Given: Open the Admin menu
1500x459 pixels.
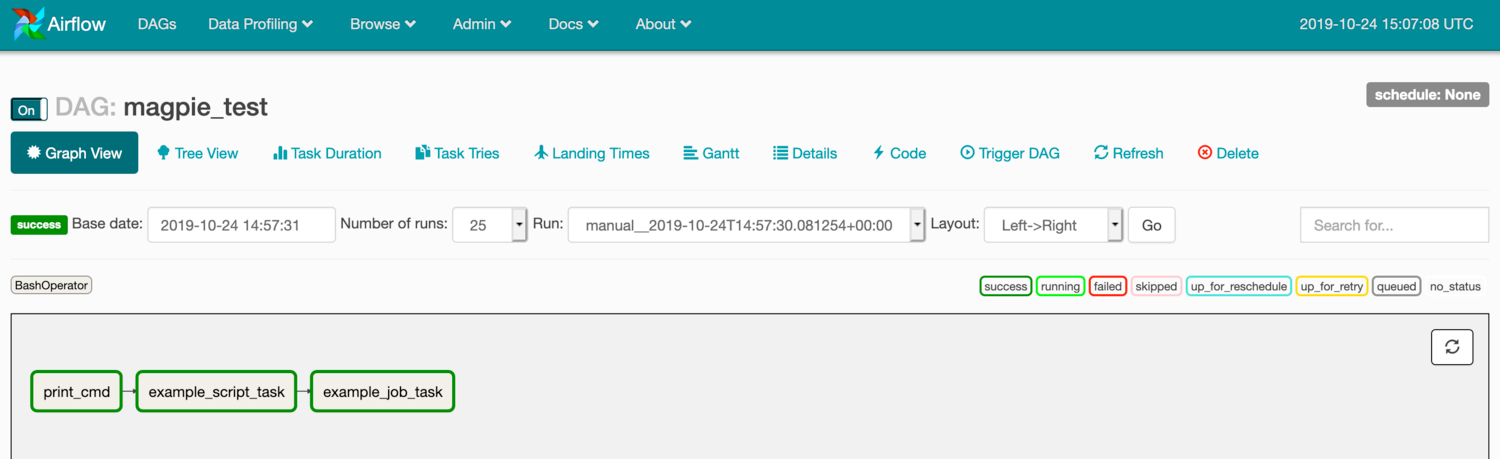Looking at the screenshot, I should point(482,24).
